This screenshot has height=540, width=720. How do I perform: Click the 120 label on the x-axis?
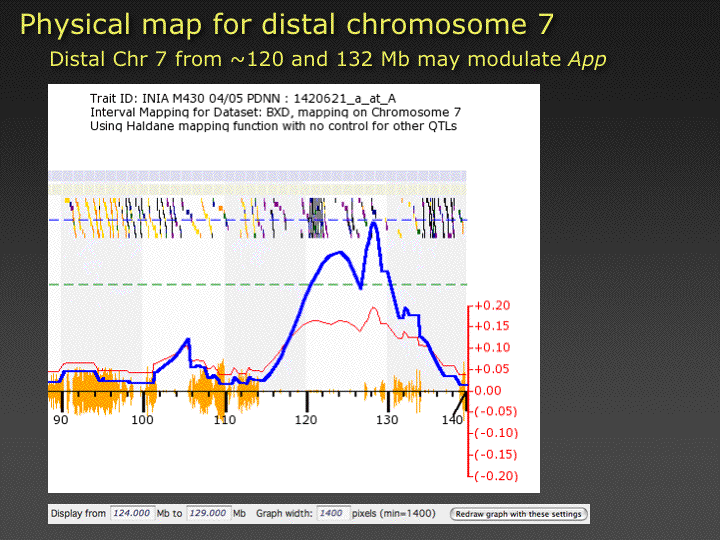point(305,420)
